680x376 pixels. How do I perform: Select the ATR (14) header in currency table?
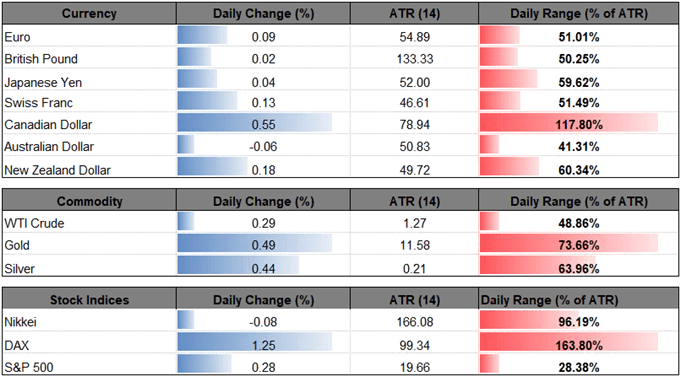tap(414, 13)
